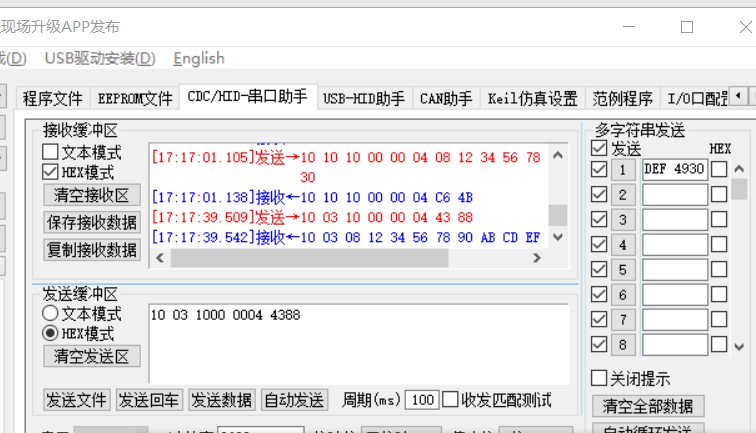Screen dimensions: 756x433
Task: Click the 清空接收区 button
Action: click(92, 195)
